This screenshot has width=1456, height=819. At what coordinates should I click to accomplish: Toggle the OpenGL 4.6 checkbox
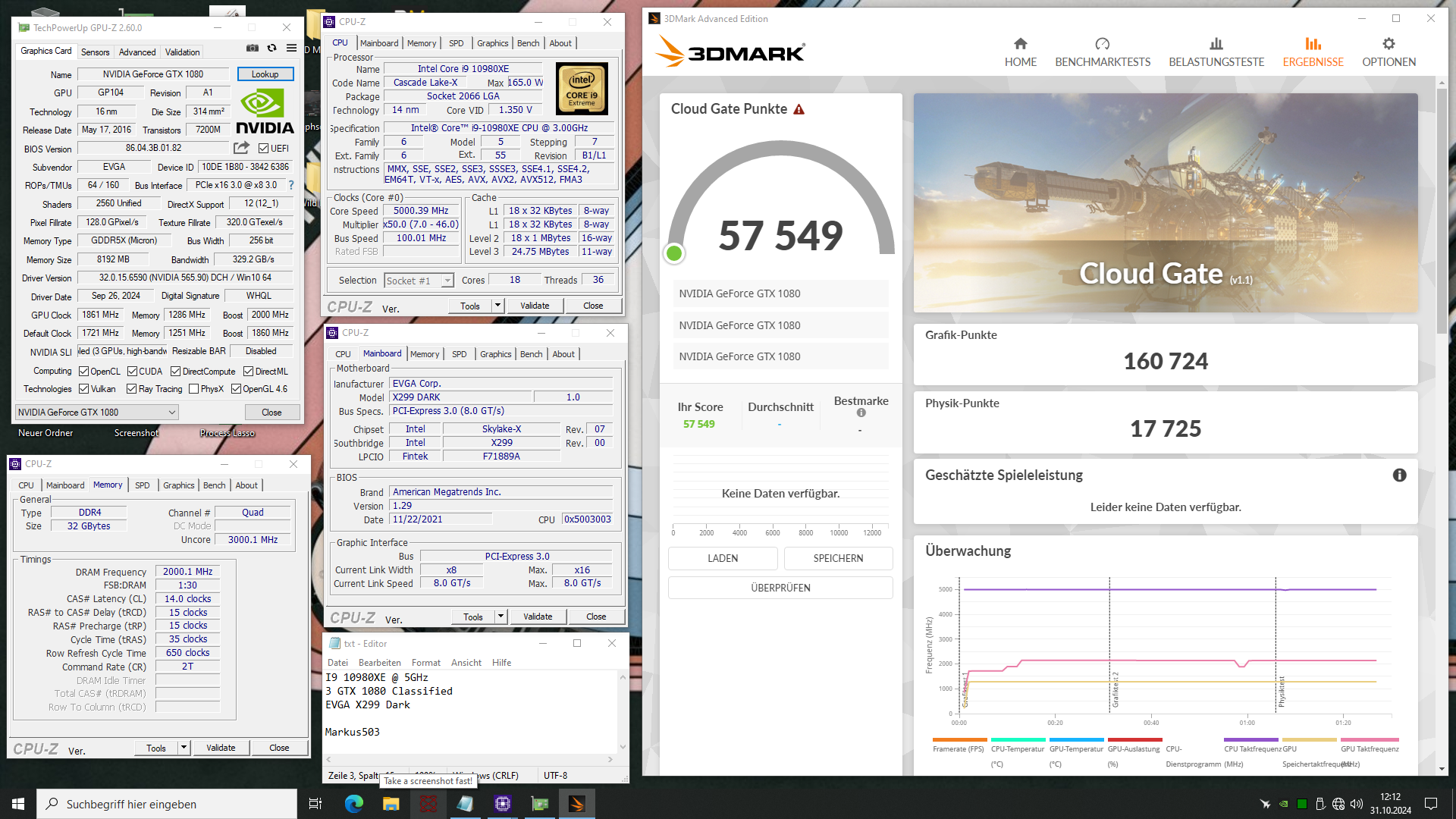coord(236,389)
